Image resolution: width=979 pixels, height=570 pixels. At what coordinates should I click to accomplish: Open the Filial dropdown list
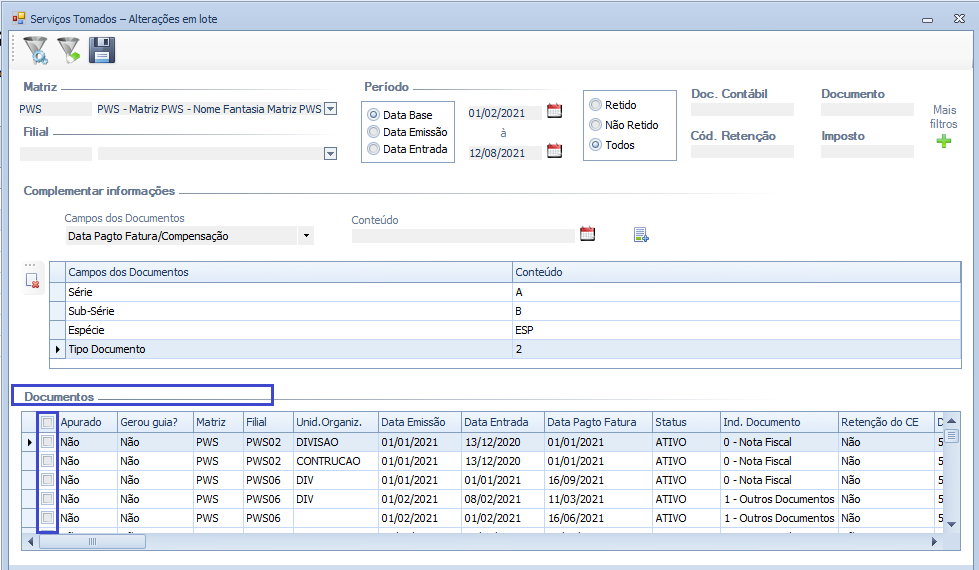[x=329, y=154]
